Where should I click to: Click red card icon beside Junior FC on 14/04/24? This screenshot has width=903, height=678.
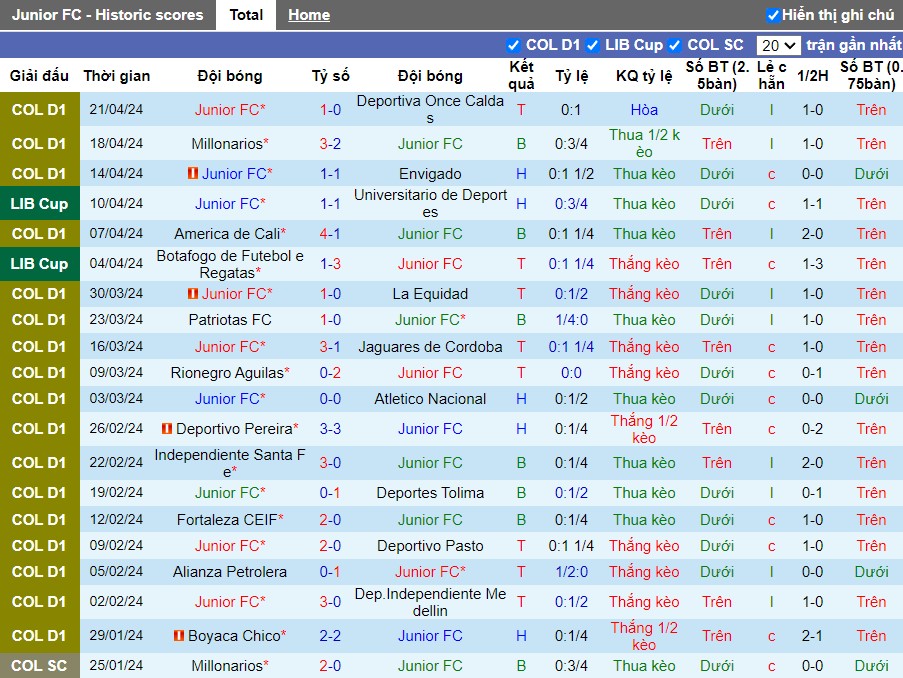pos(193,173)
